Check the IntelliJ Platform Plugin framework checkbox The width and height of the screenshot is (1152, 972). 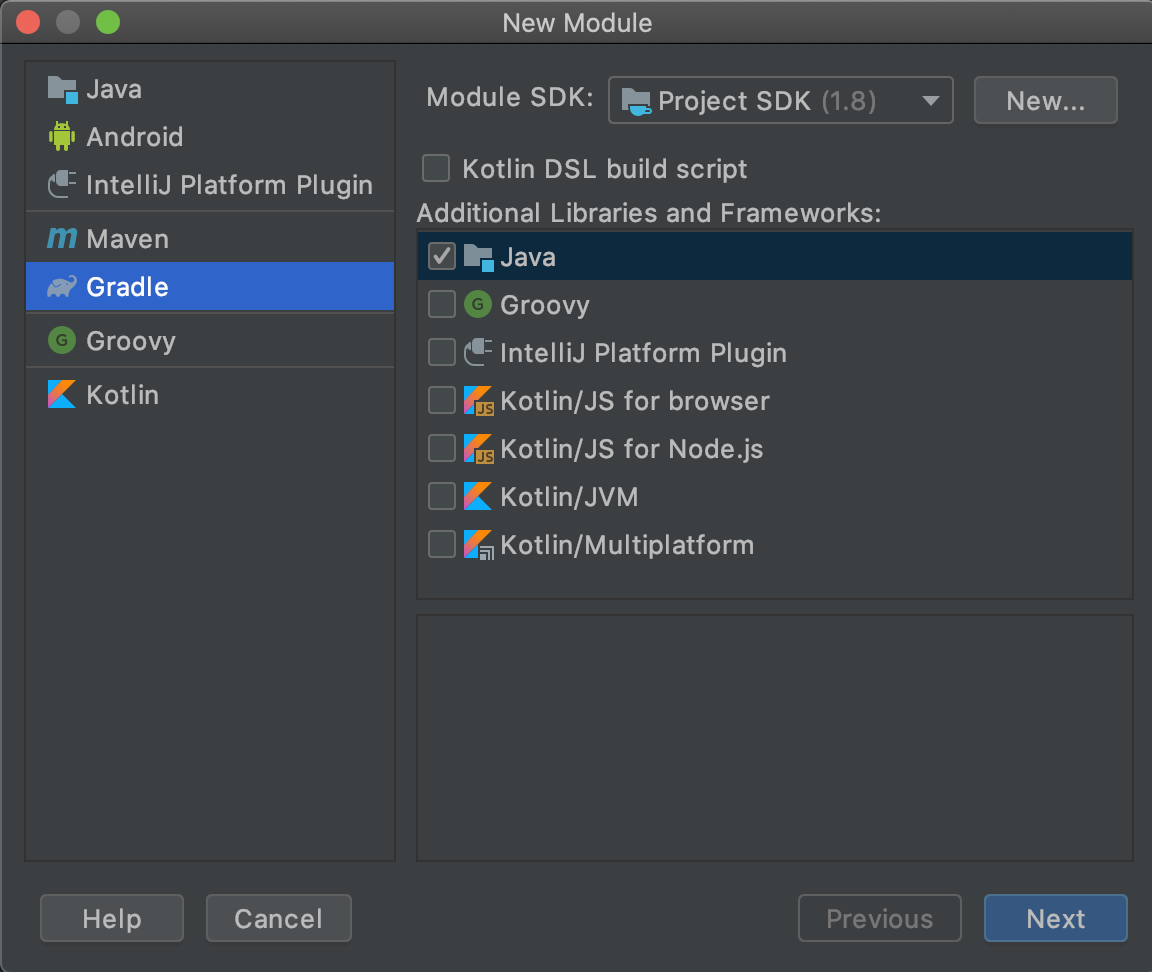[x=442, y=352]
